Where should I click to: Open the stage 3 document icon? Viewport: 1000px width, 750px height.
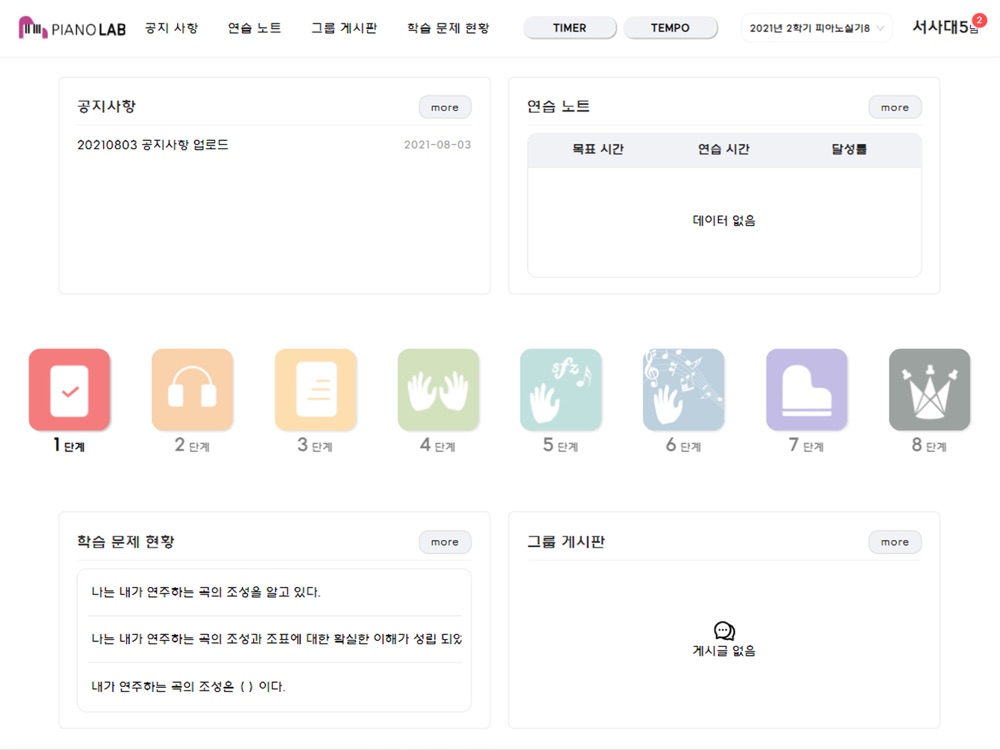[316, 390]
